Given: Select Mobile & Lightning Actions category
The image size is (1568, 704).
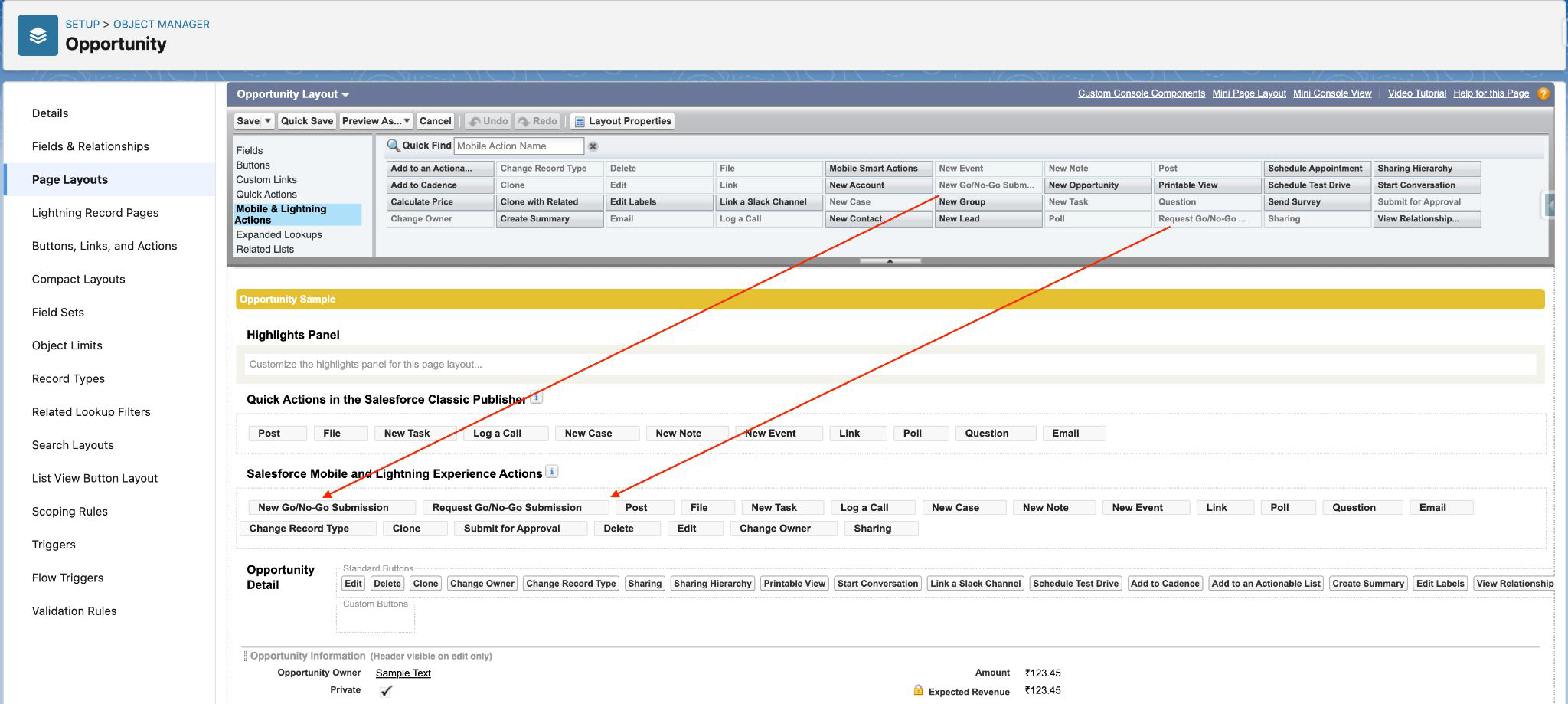Looking at the screenshot, I should pos(297,214).
